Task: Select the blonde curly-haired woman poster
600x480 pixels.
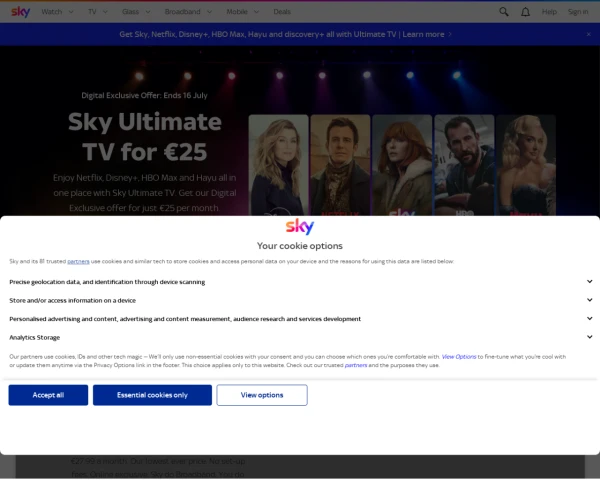Action: click(x=526, y=165)
